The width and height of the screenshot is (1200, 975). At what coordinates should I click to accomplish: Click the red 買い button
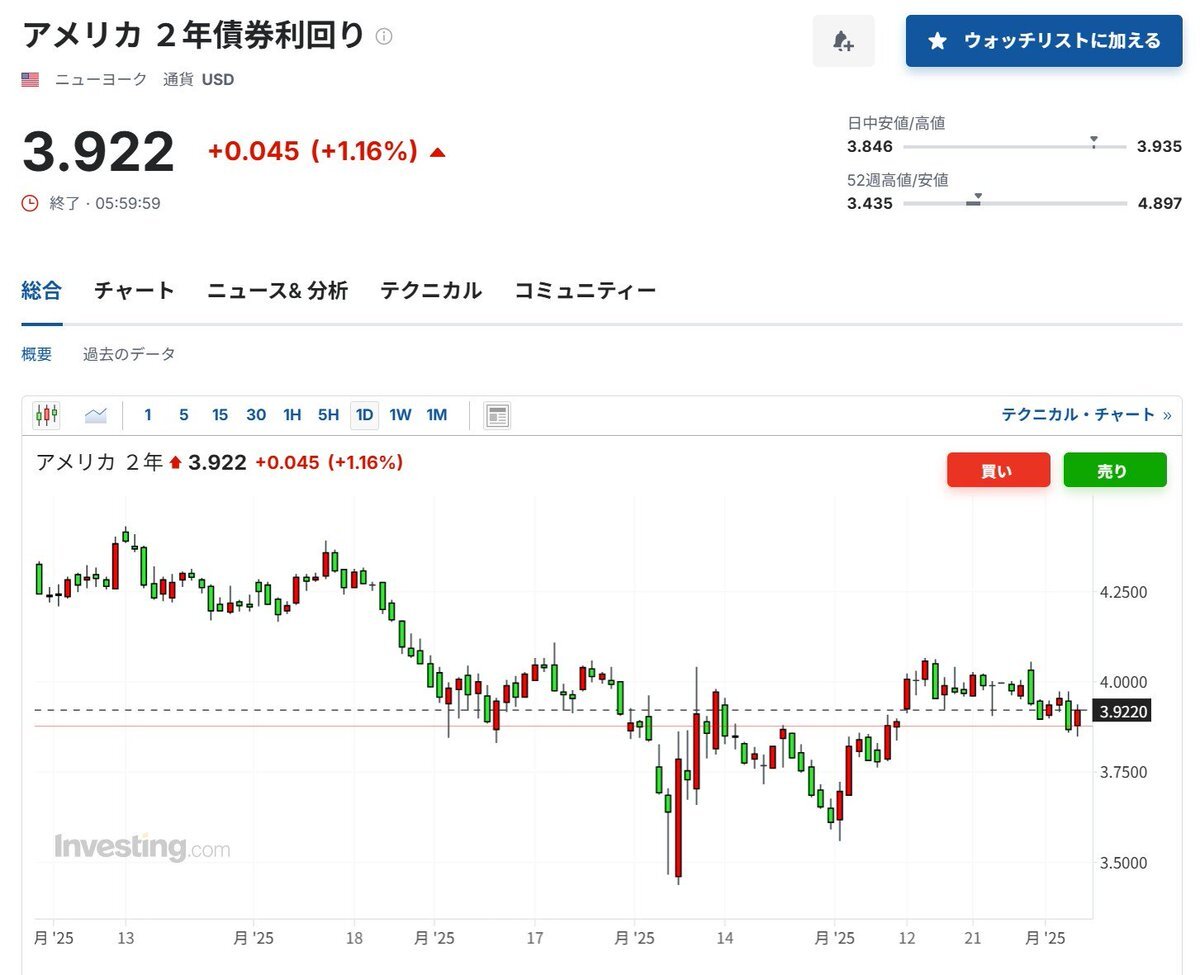coord(998,471)
